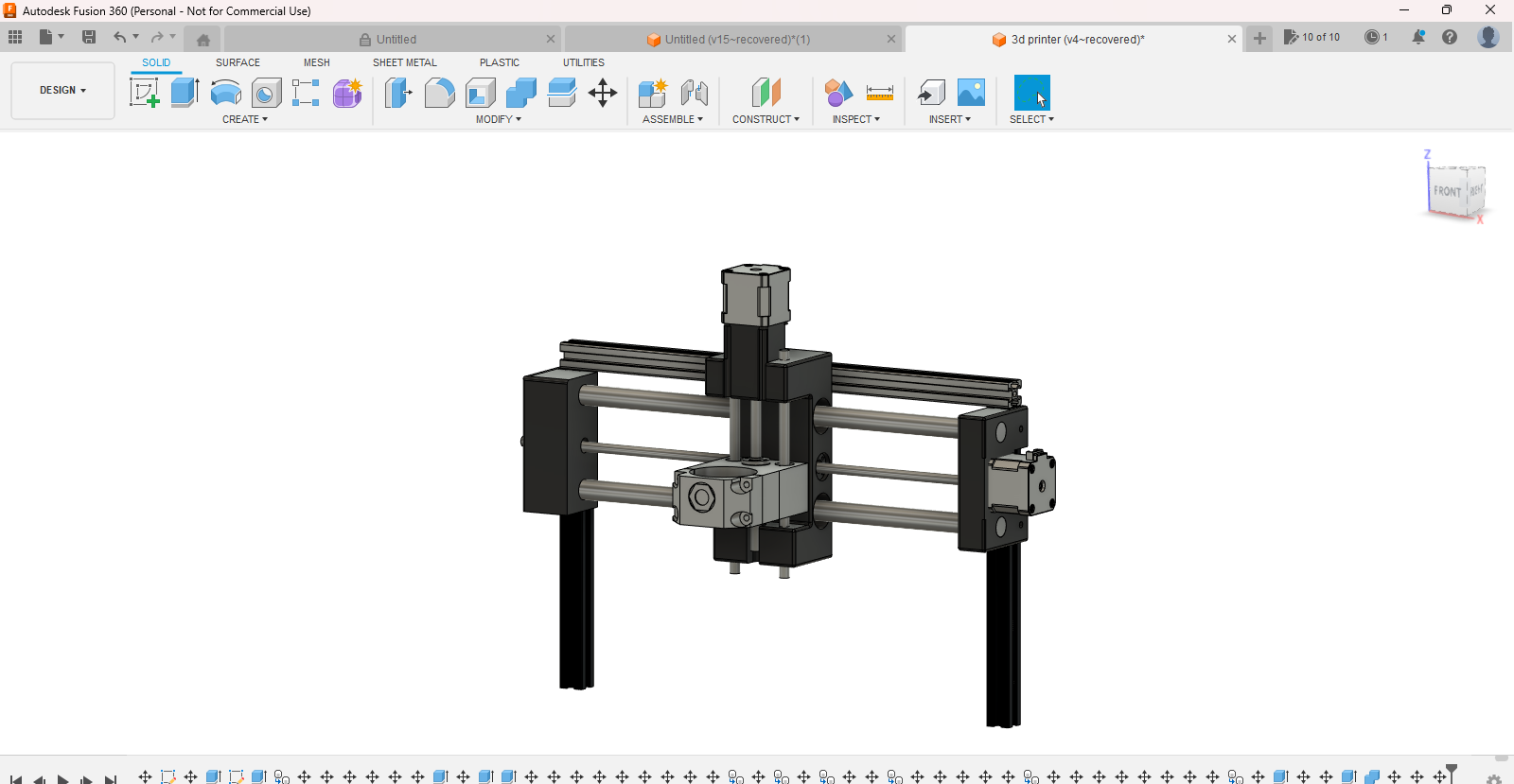This screenshot has height=784, width=1514.
Task: Select the Measure tool
Action: coord(880,93)
